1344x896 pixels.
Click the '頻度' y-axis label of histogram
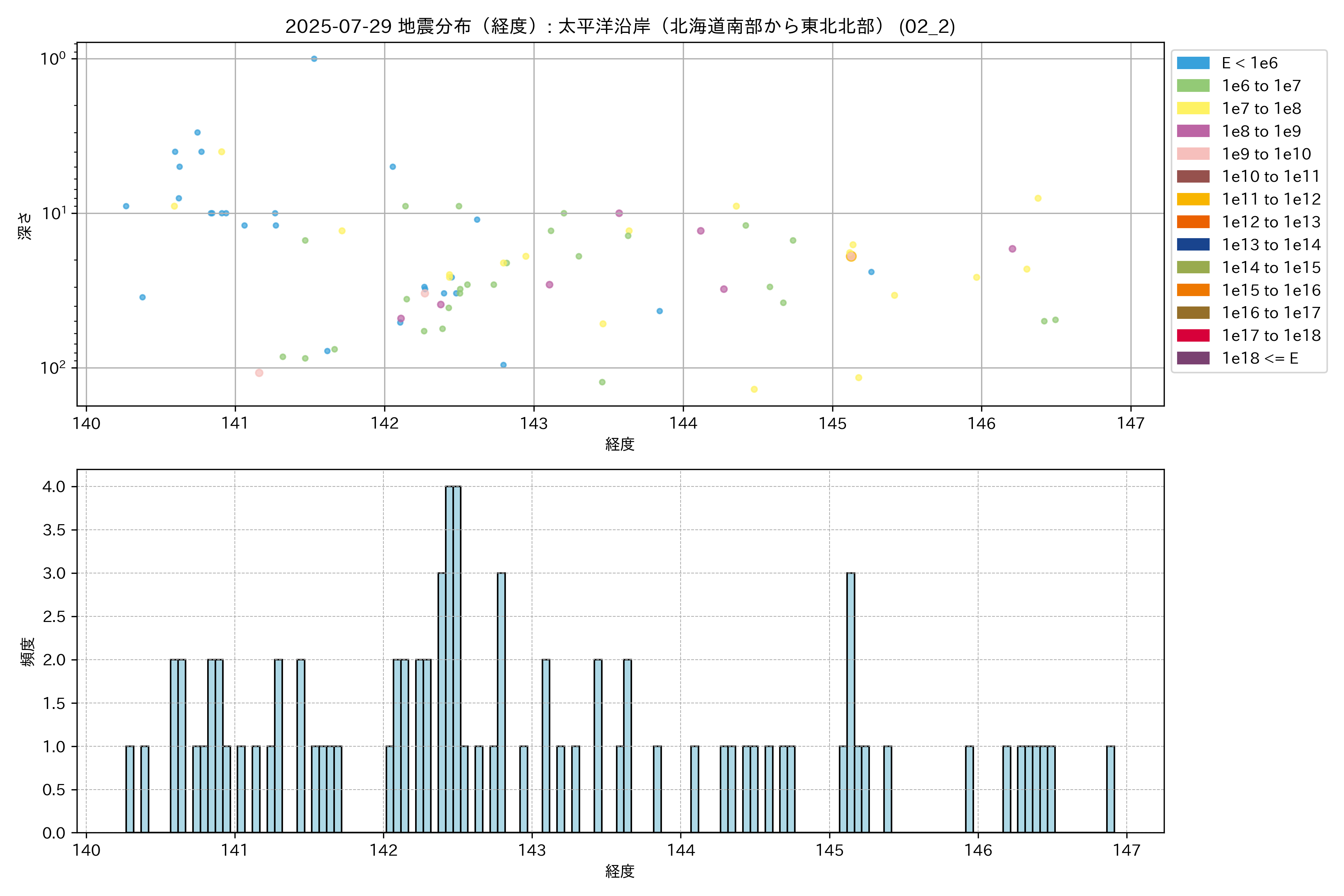27,651
